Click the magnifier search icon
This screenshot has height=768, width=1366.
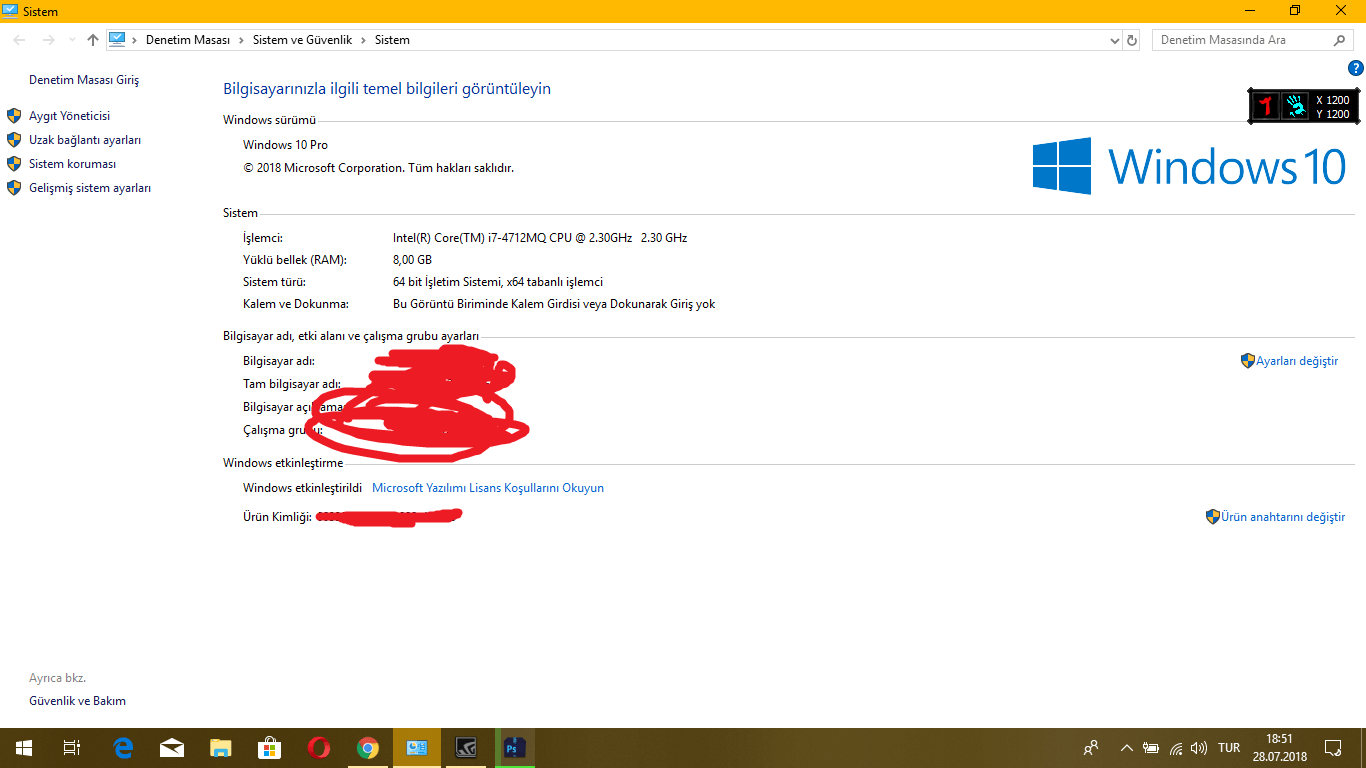[x=1340, y=40]
